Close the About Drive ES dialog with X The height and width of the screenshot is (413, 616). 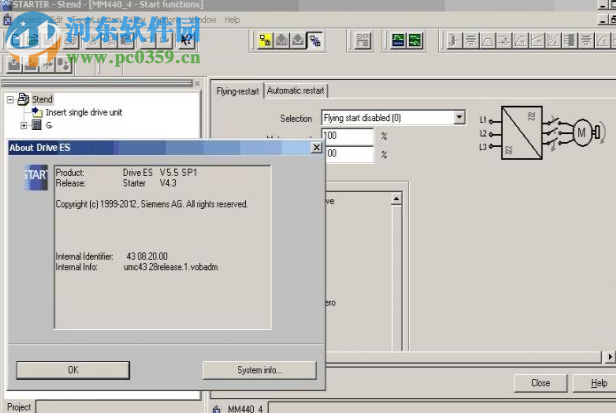point(316,147)
